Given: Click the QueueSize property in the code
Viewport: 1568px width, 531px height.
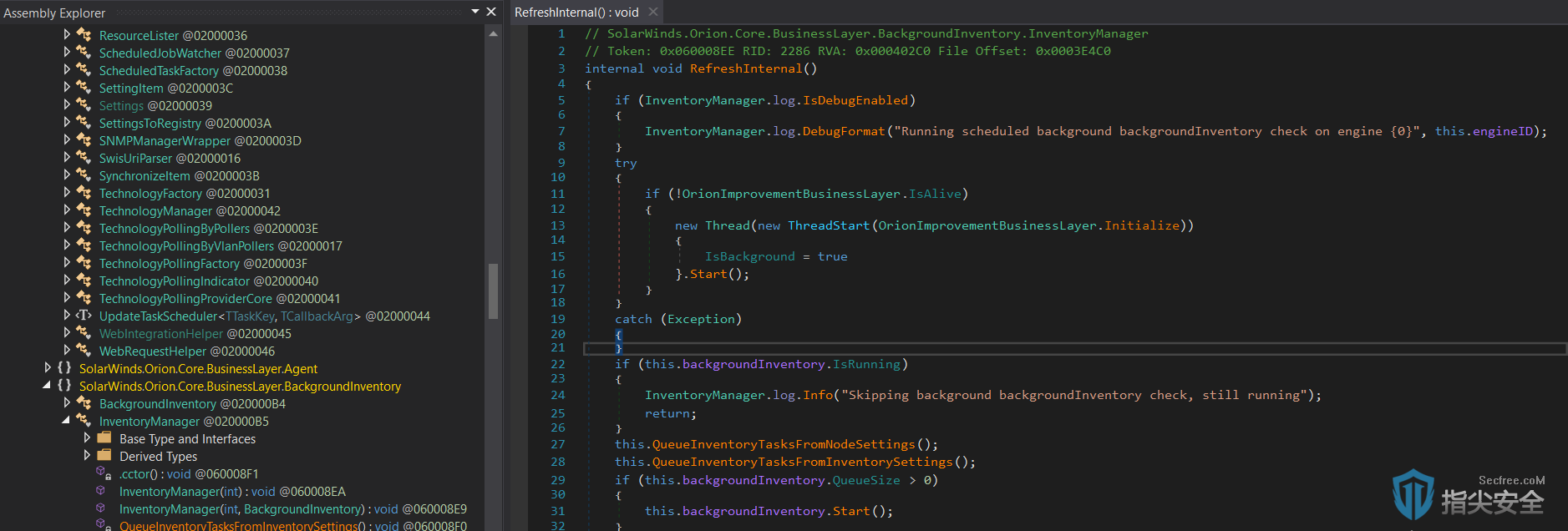Looking at the screenshot, I should pyautogui.click(x=866, y=480).
